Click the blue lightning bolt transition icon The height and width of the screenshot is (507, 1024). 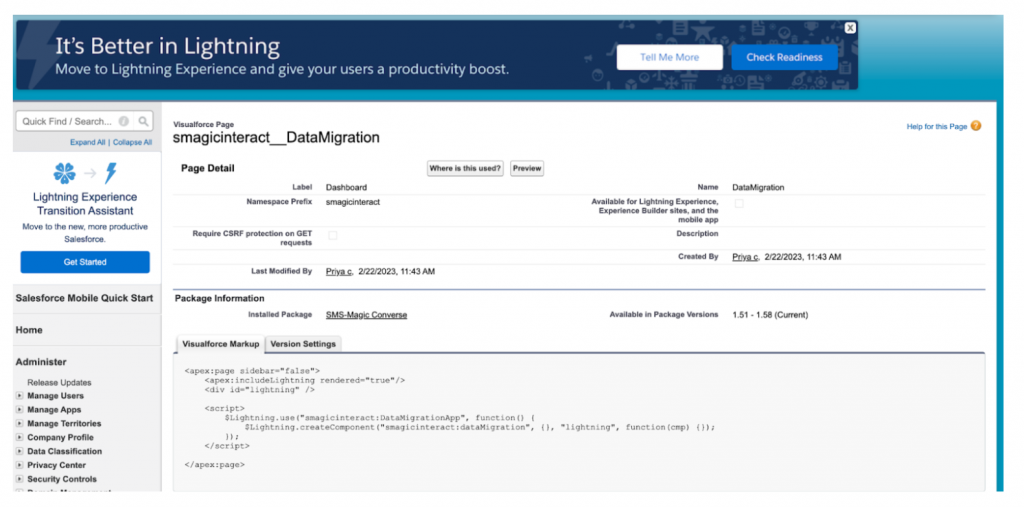(111, 173)
